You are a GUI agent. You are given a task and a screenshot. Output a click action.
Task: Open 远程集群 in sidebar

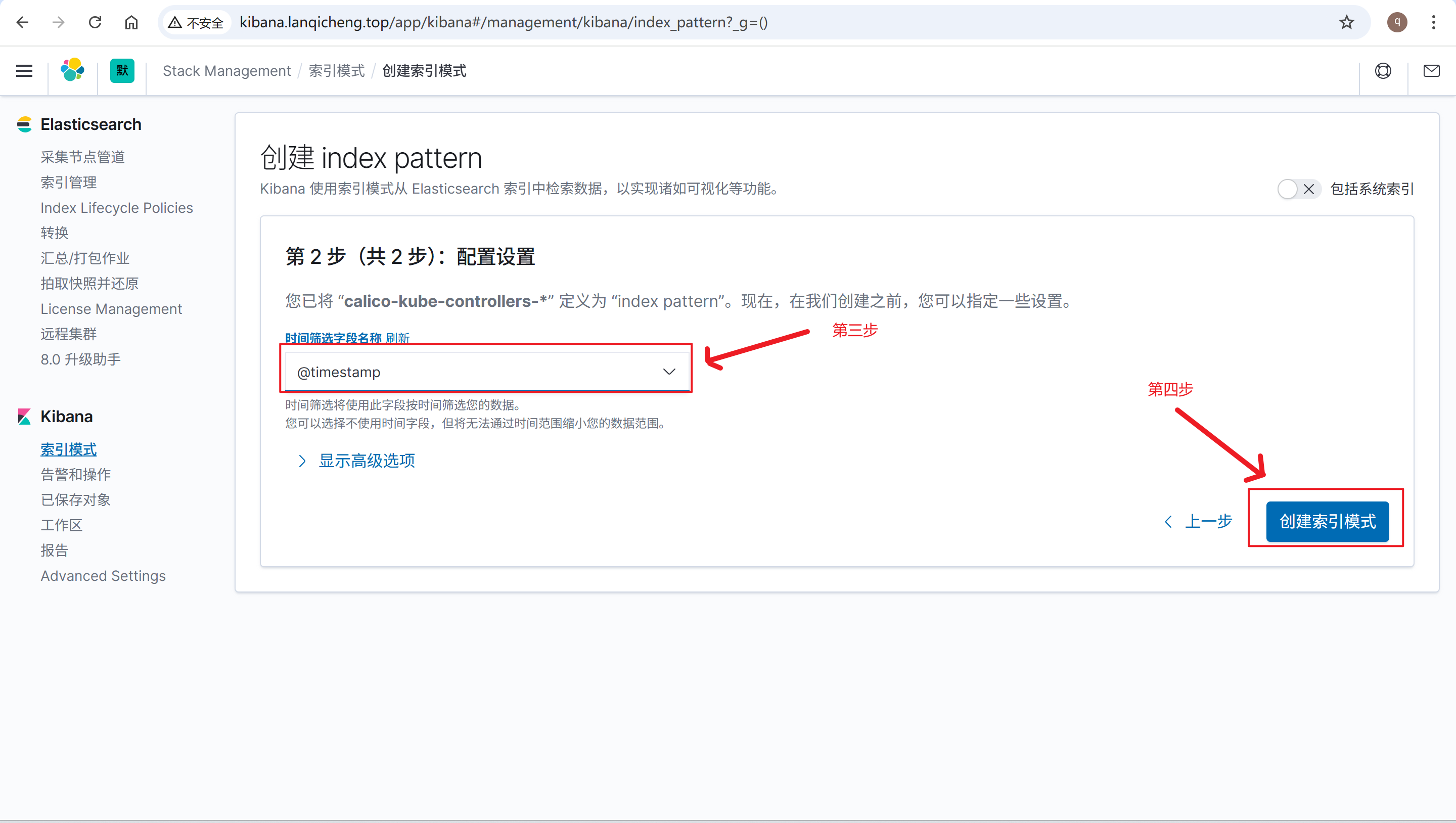(68, 334)
